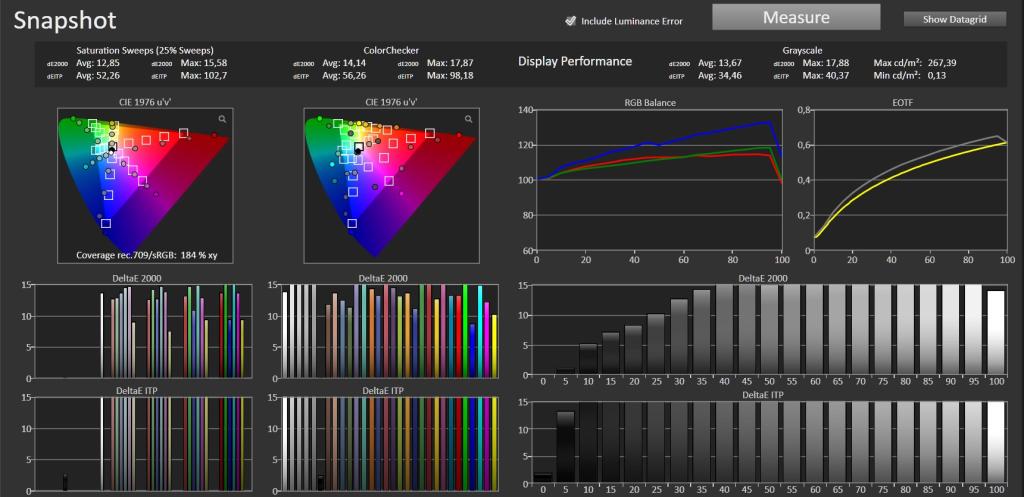Open zoom magnifier on left CIE 1976 chart
Viewport: 1024px width, 497px height.
223,119
